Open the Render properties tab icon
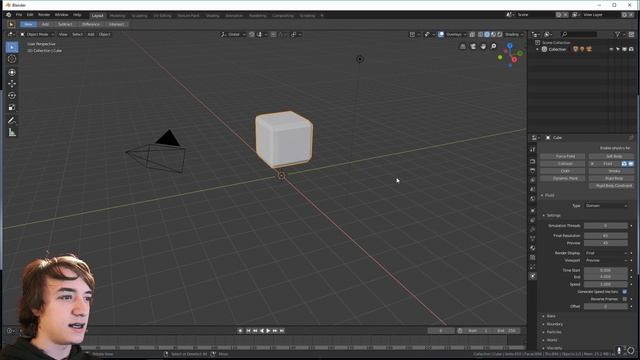This screenshot has width=640, height=360. coord(533,161)
